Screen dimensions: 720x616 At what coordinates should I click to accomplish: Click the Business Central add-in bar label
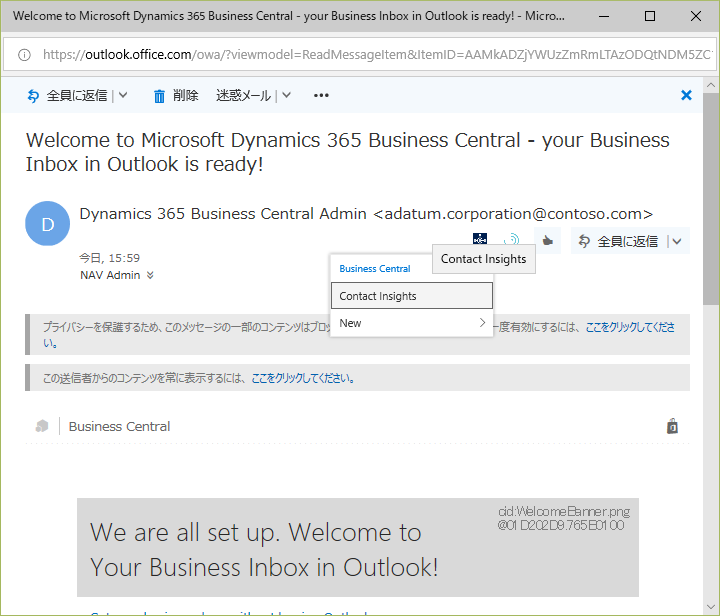(x=119, y=426)
